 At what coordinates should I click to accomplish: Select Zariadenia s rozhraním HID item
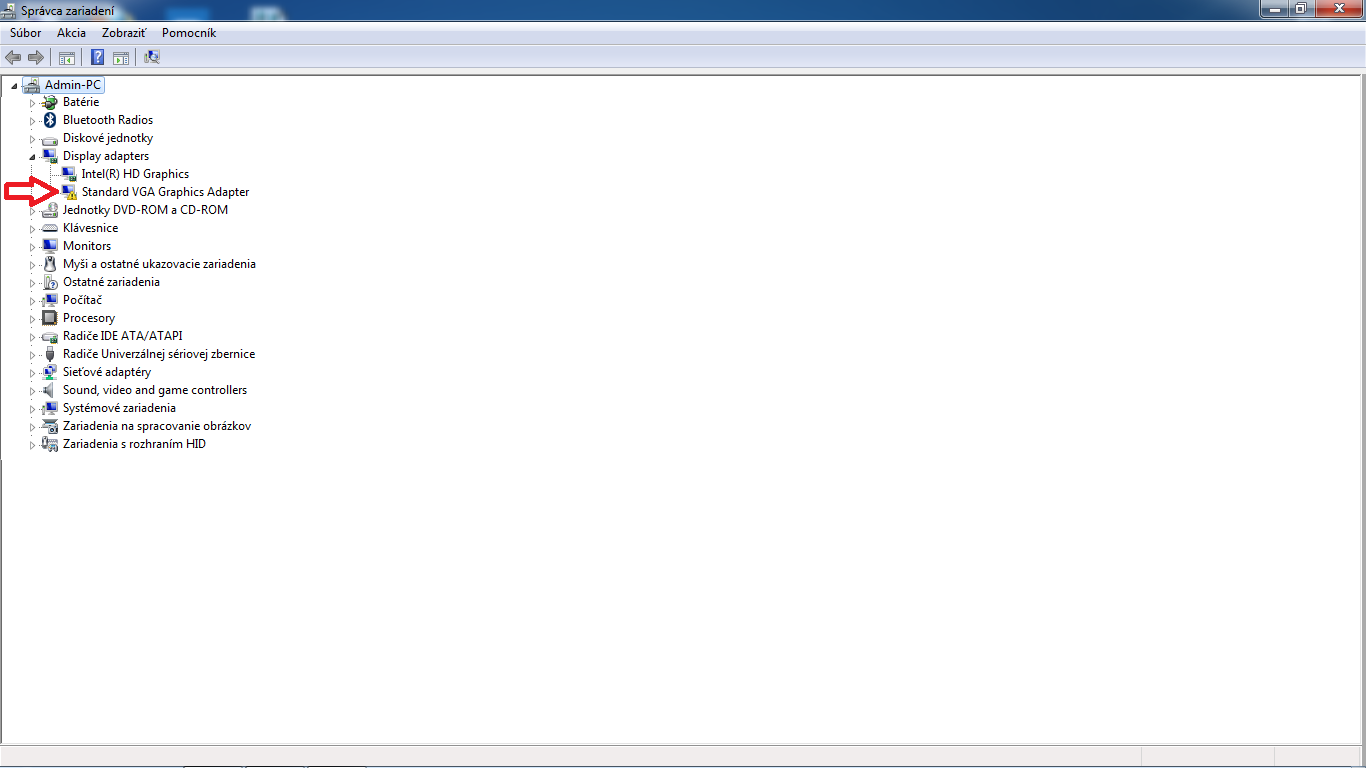coord(134,444)
